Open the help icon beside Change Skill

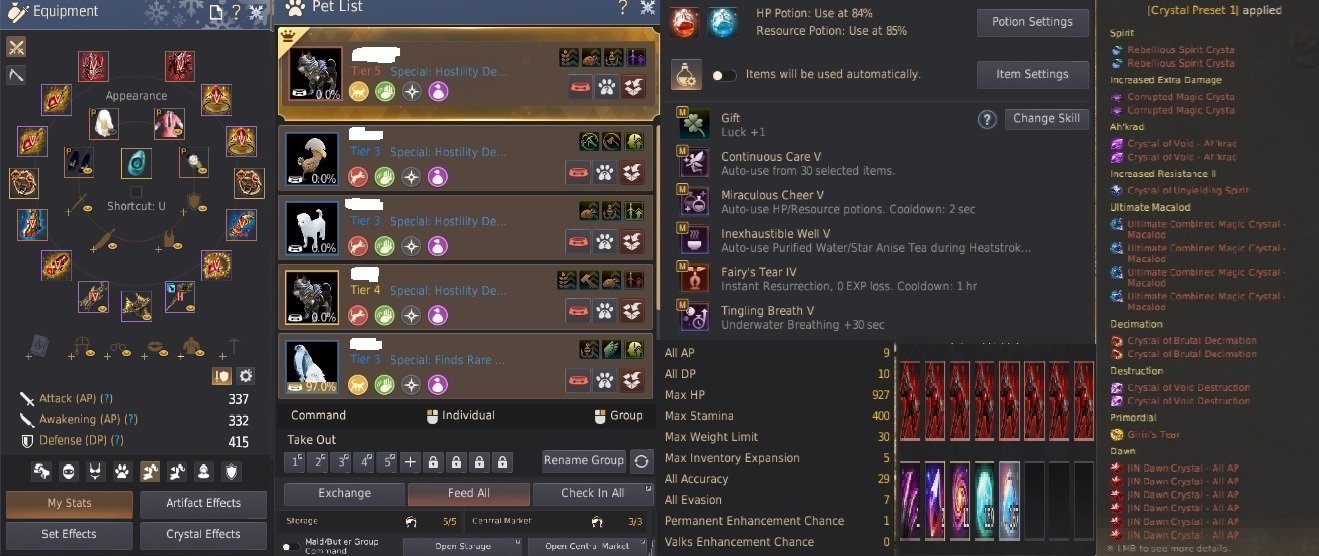tap(987, 119)
